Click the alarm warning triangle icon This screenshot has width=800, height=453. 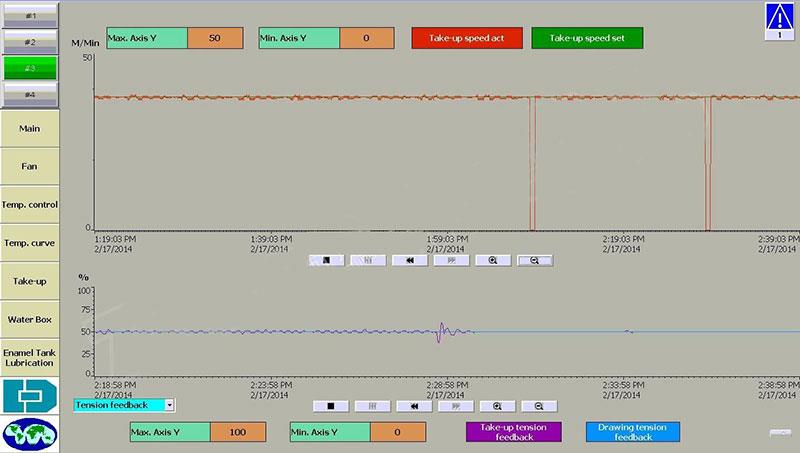tap(779, 20)
